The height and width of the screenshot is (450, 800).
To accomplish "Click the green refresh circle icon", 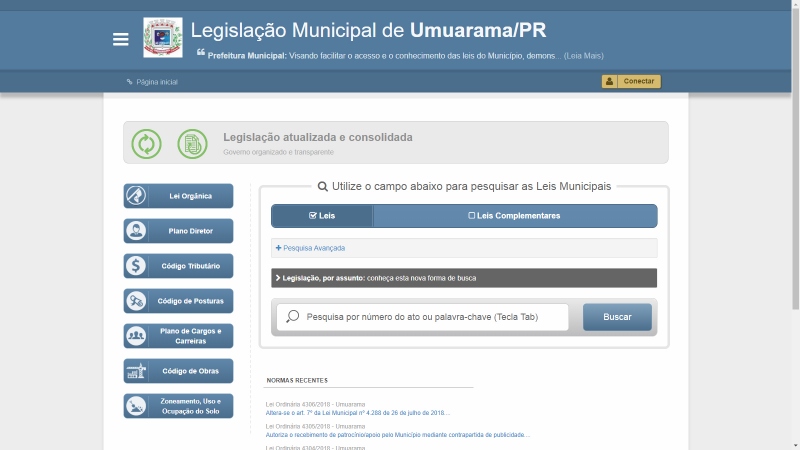I will (x=146, y=143).
